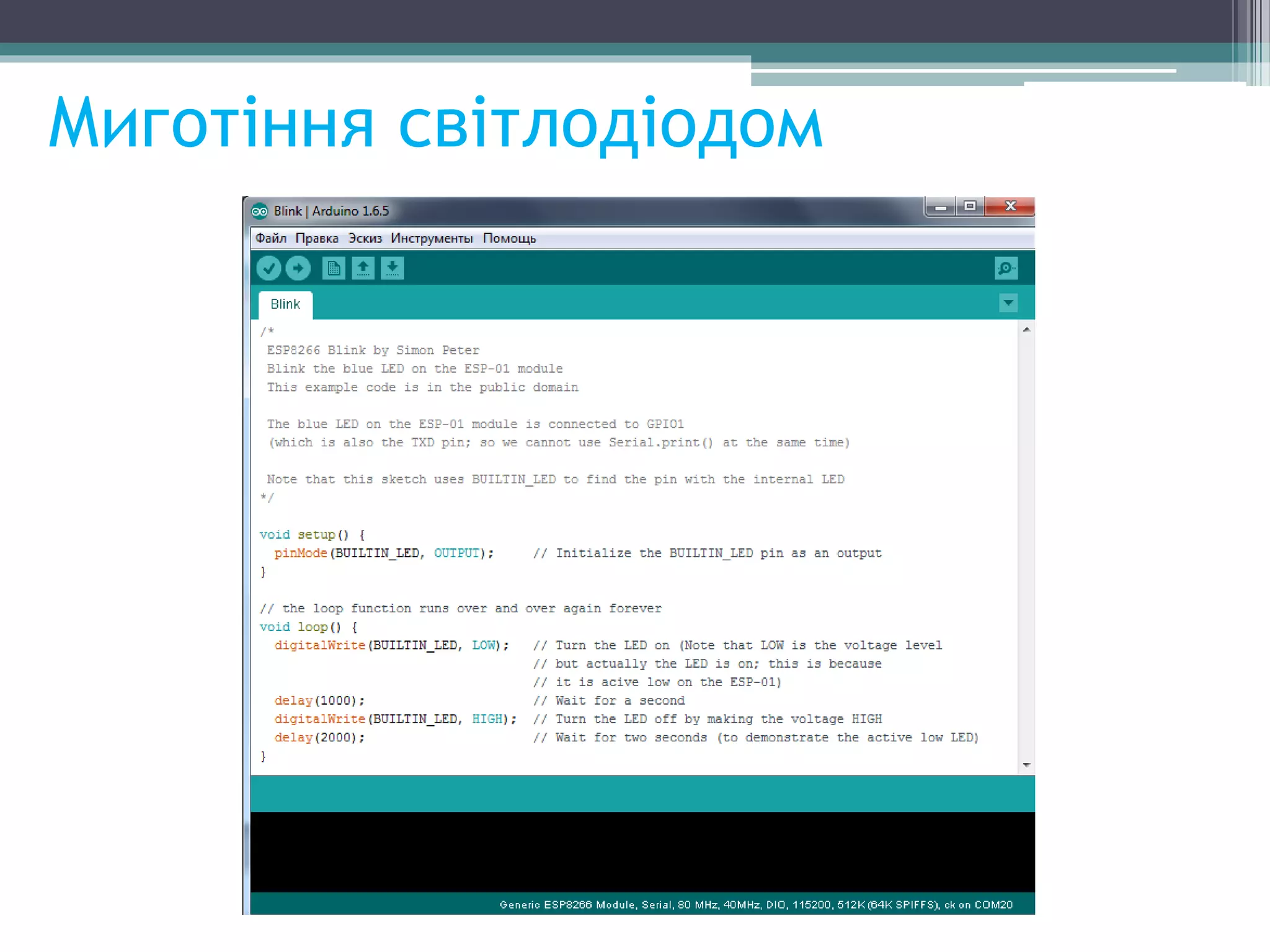Open the Помощь menu

[x=509, y=239]
